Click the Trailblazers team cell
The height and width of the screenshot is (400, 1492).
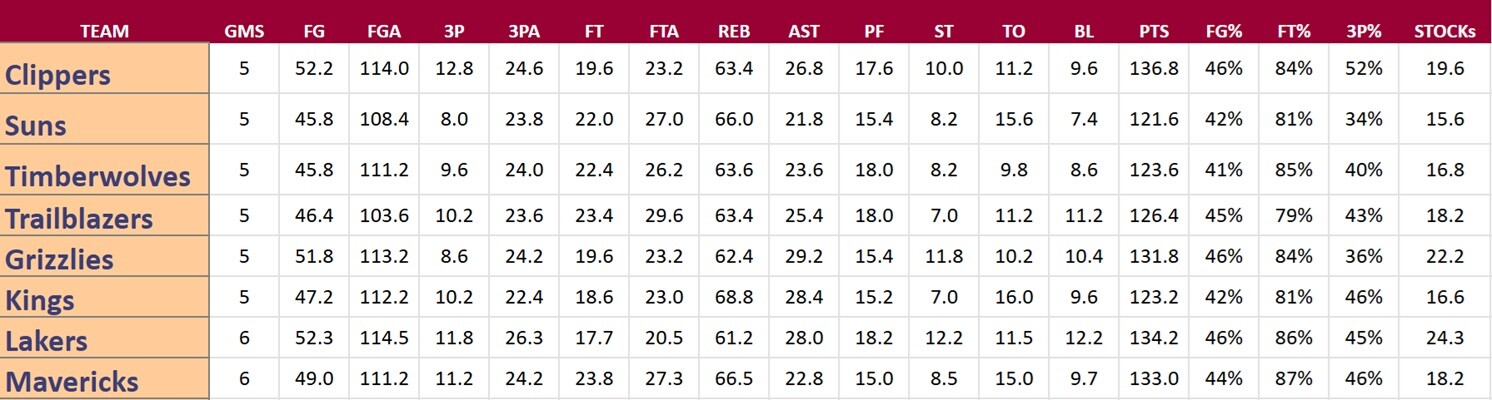[x=78, y=219]
